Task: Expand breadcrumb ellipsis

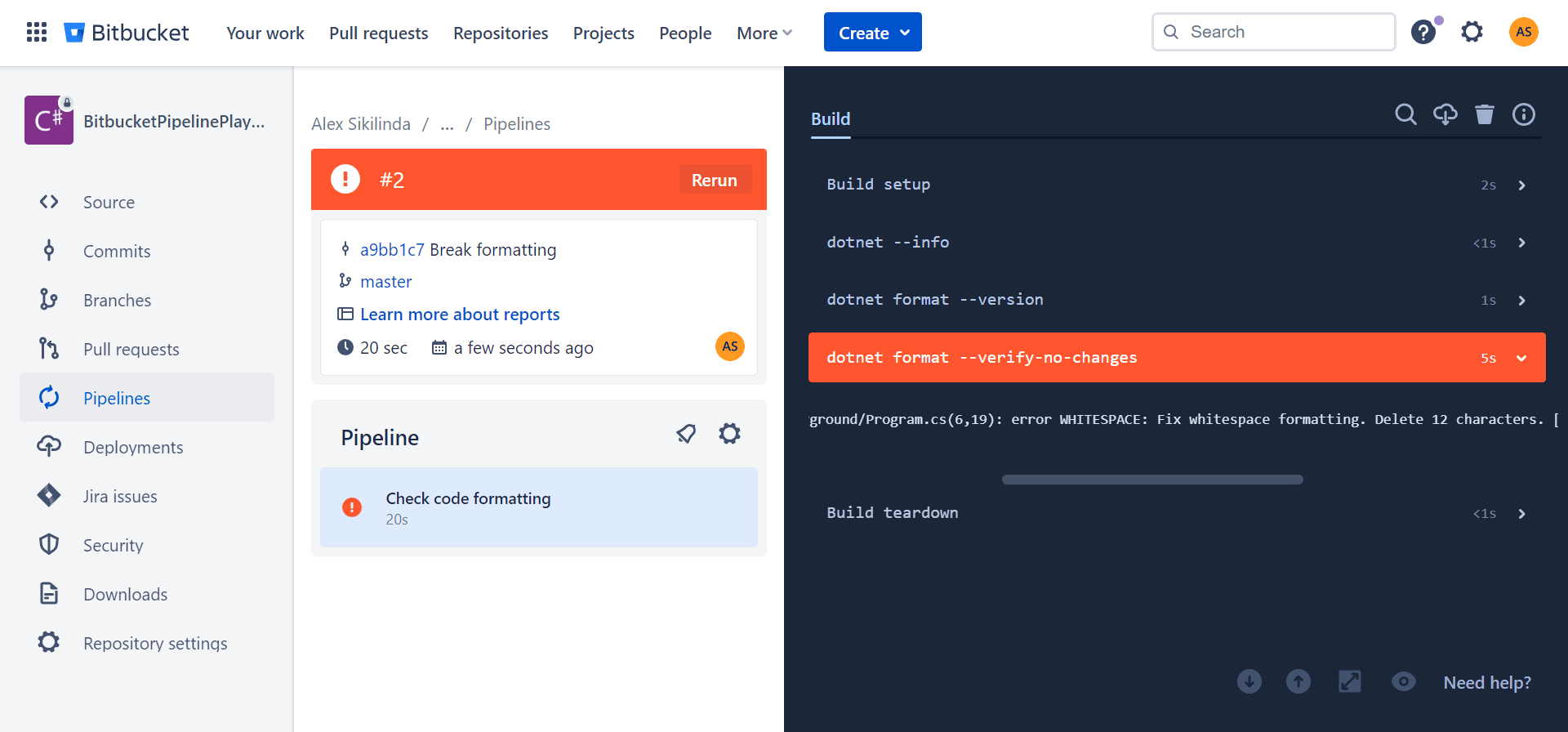Action: pyautogui.click(x=447, y=124)
